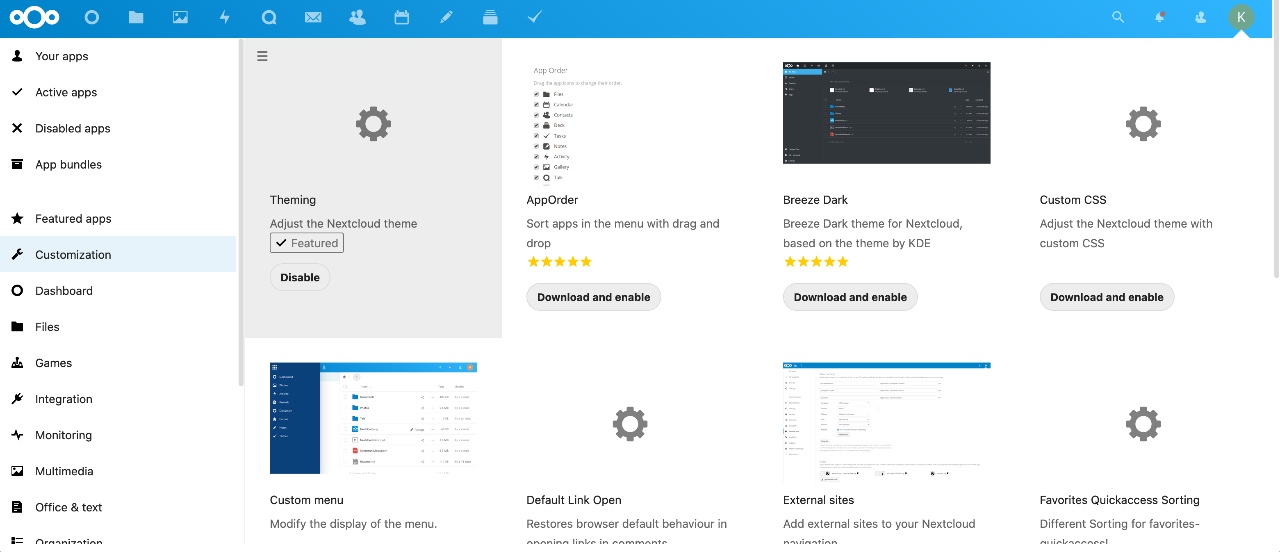Select Disabled apps in sidebar
The height and width of the screenshot is (552, 1280).
point(118,128)
